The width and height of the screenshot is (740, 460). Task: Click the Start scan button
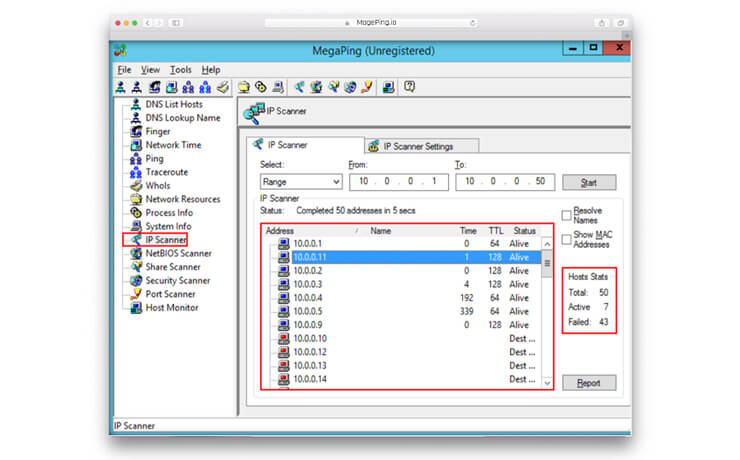589,183
